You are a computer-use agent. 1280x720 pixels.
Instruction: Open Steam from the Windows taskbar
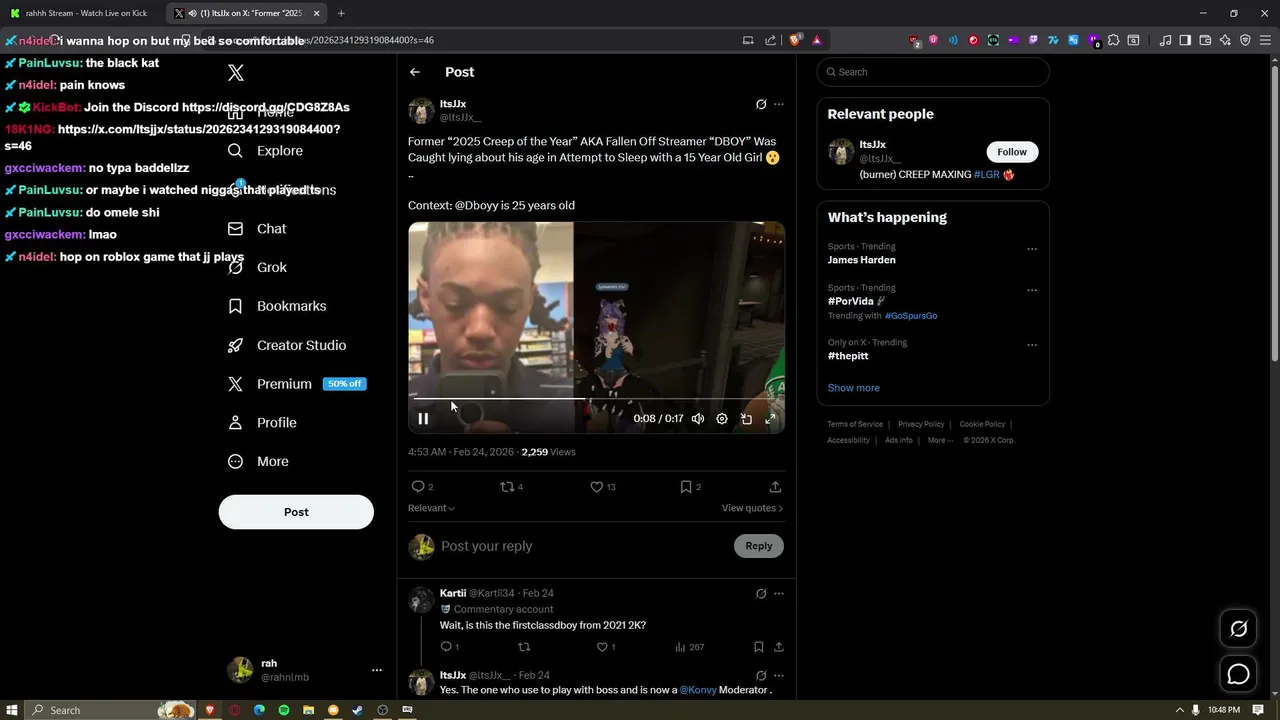(x=358, y=710)
